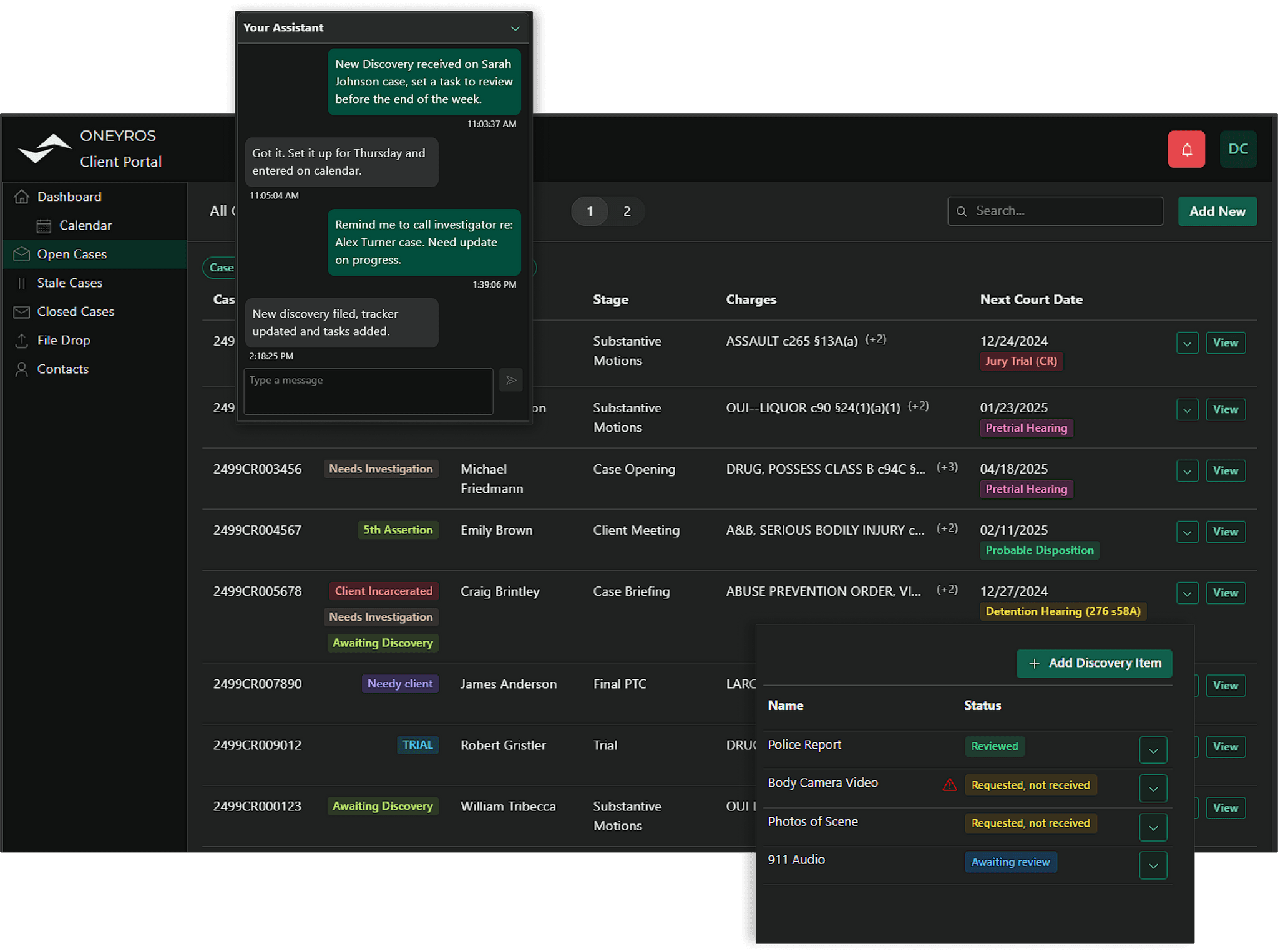Switch to page 1 of cases

[590, 211]
